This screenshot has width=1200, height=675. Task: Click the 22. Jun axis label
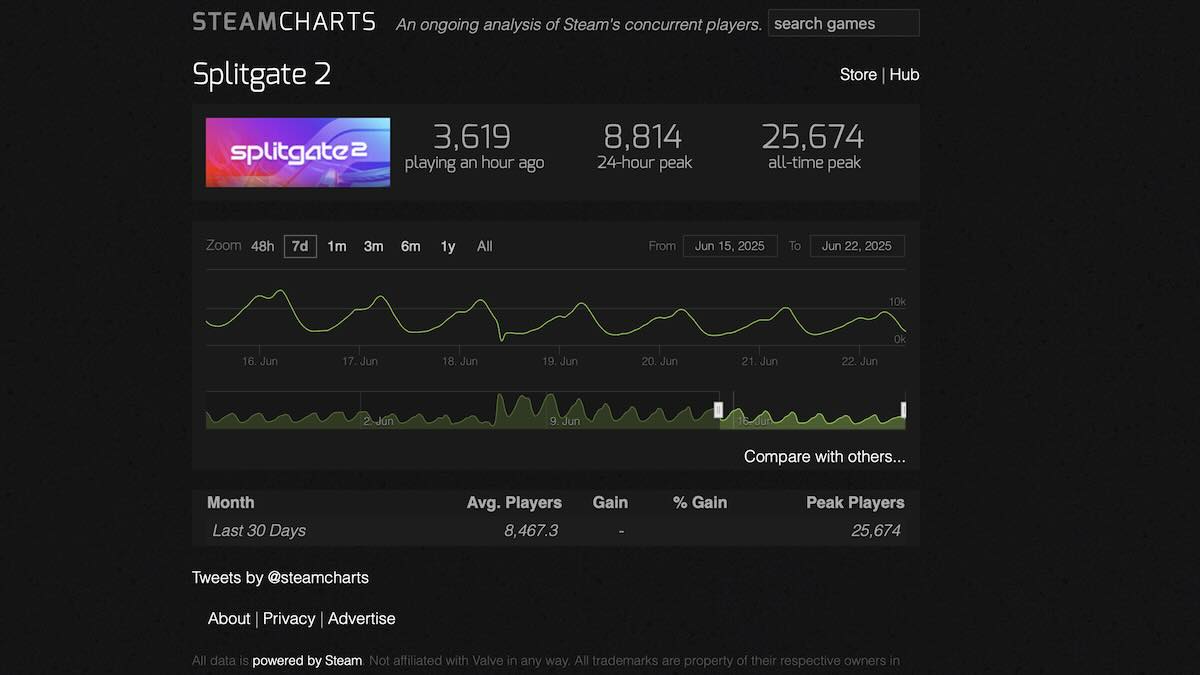pos(861,361)
